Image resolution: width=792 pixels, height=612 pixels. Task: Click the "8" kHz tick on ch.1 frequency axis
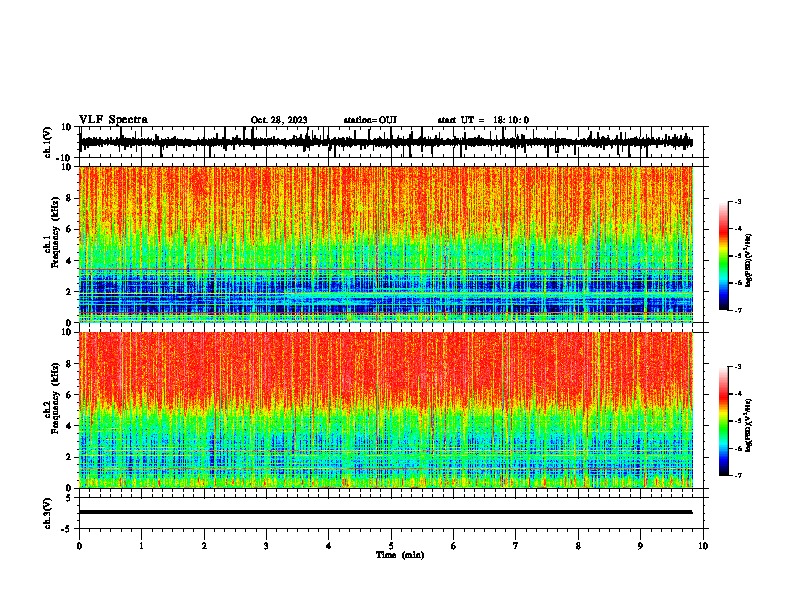(x=69, y=198)
